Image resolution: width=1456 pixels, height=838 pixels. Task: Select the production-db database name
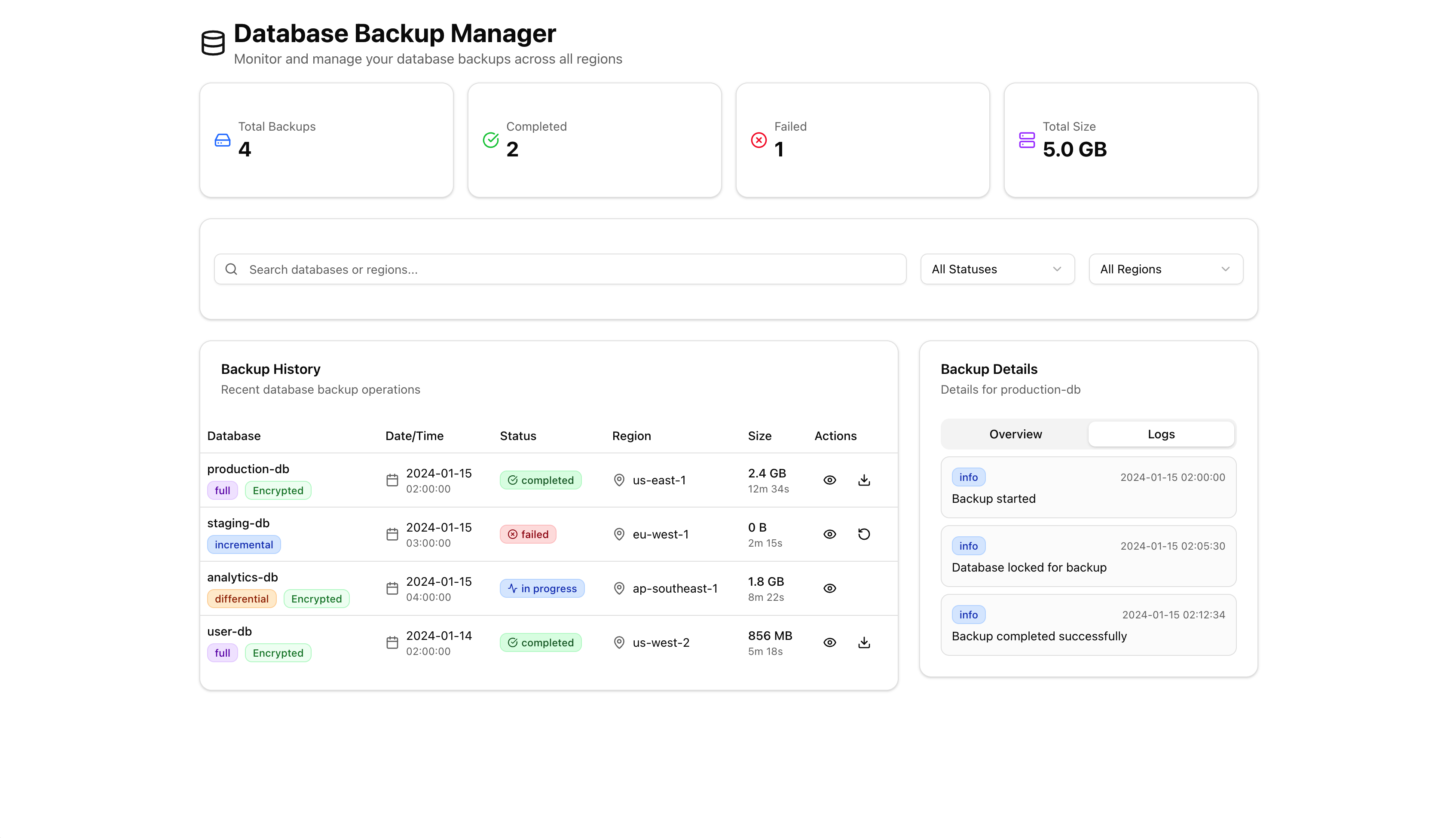click(248, 468)
